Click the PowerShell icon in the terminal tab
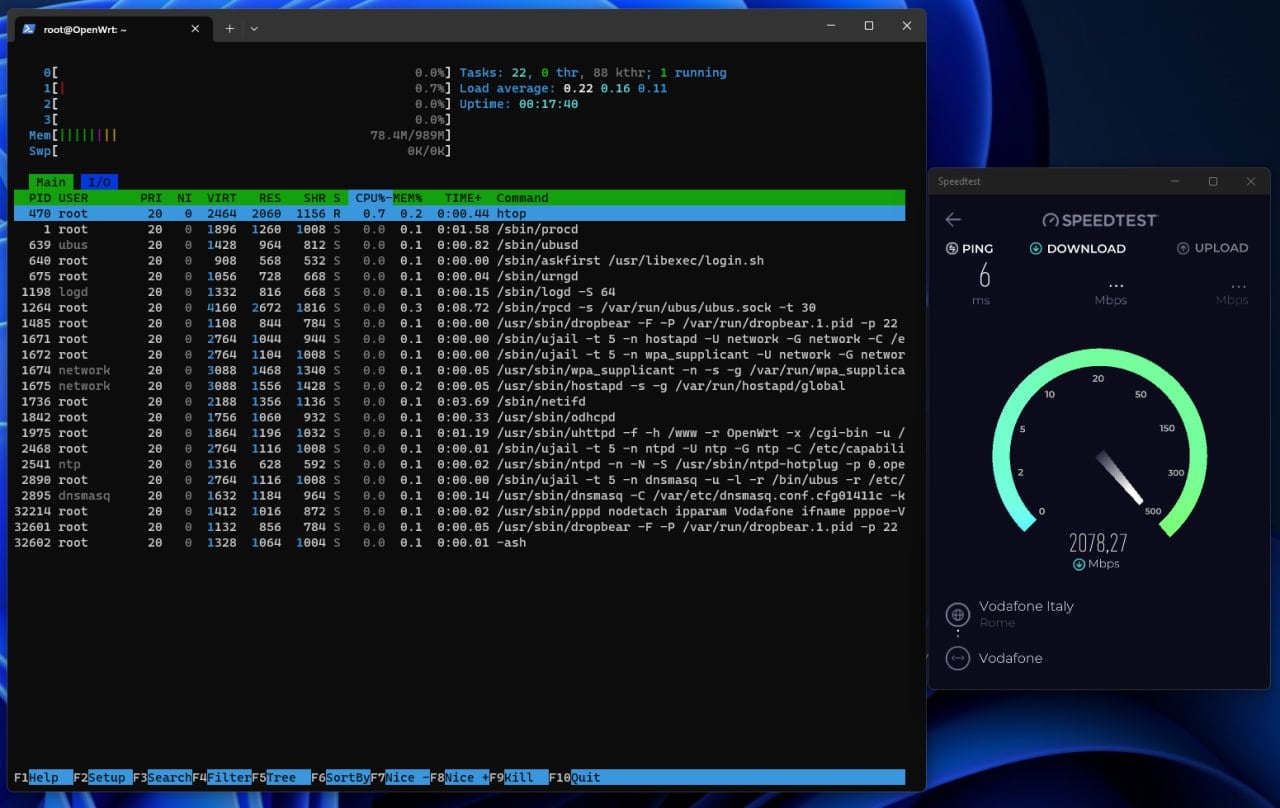 (x=30, y=29)
